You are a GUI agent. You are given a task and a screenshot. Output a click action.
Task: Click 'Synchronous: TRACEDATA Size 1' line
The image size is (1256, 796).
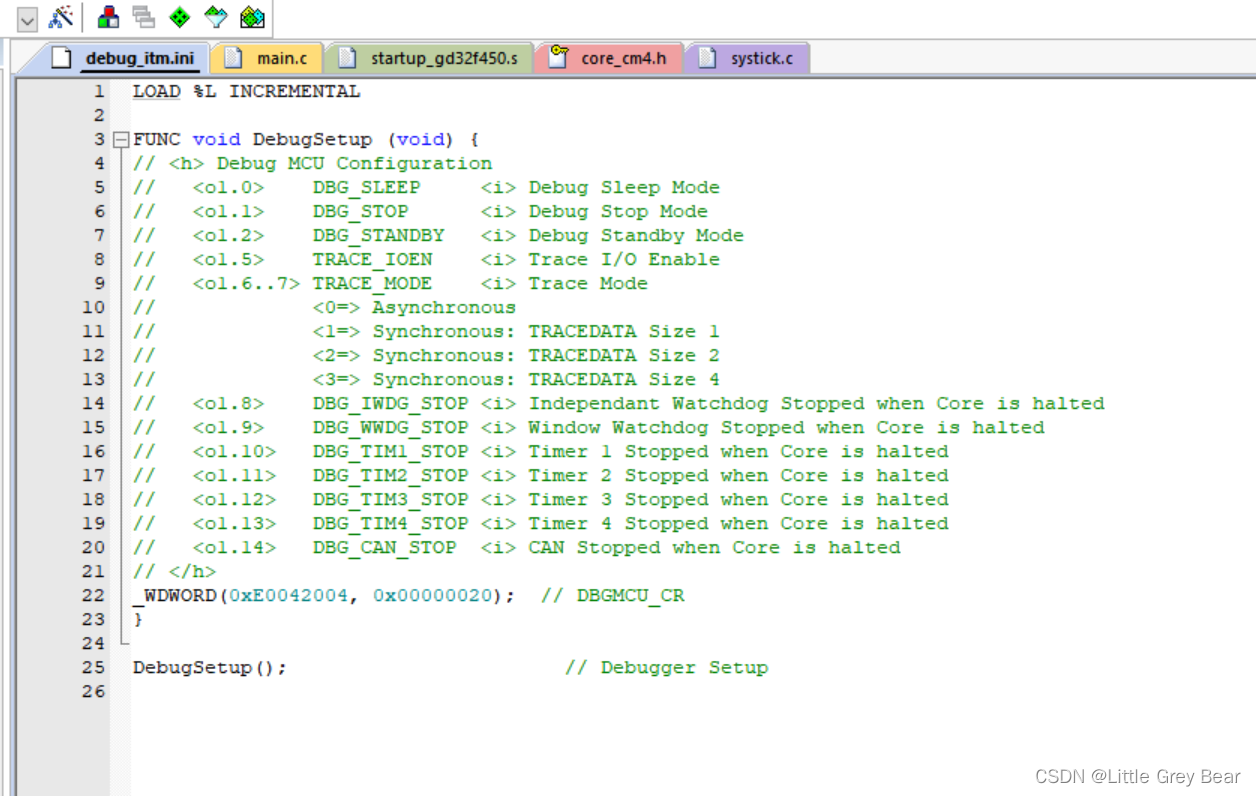point(426,331)
